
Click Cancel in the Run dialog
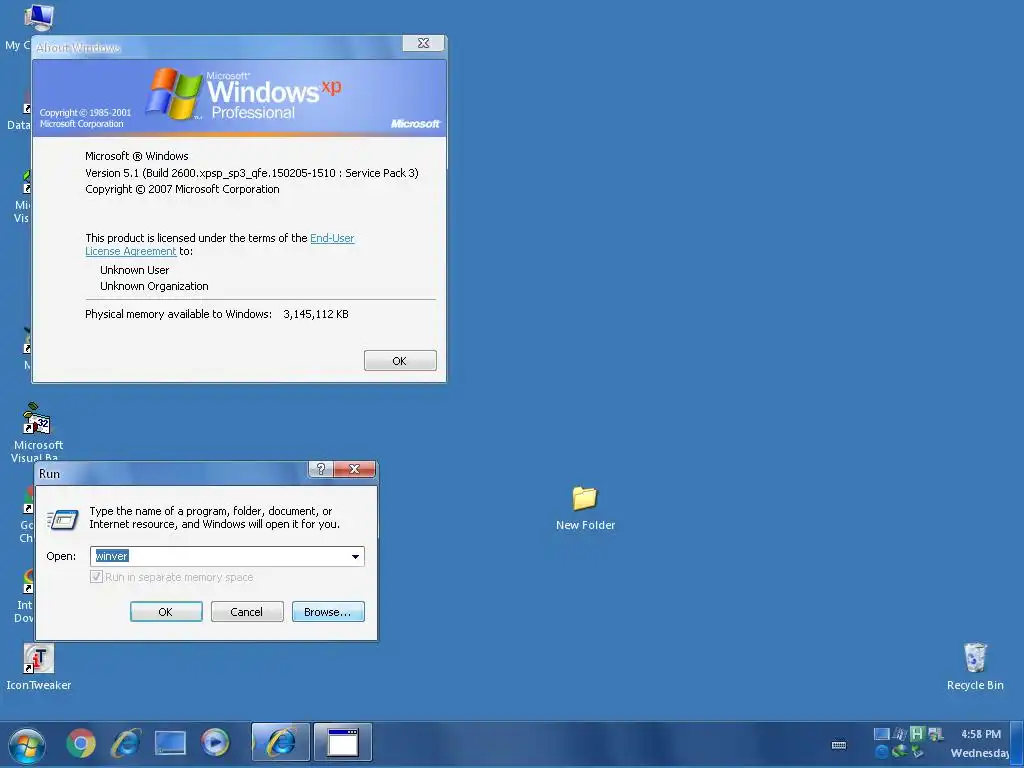247,612
